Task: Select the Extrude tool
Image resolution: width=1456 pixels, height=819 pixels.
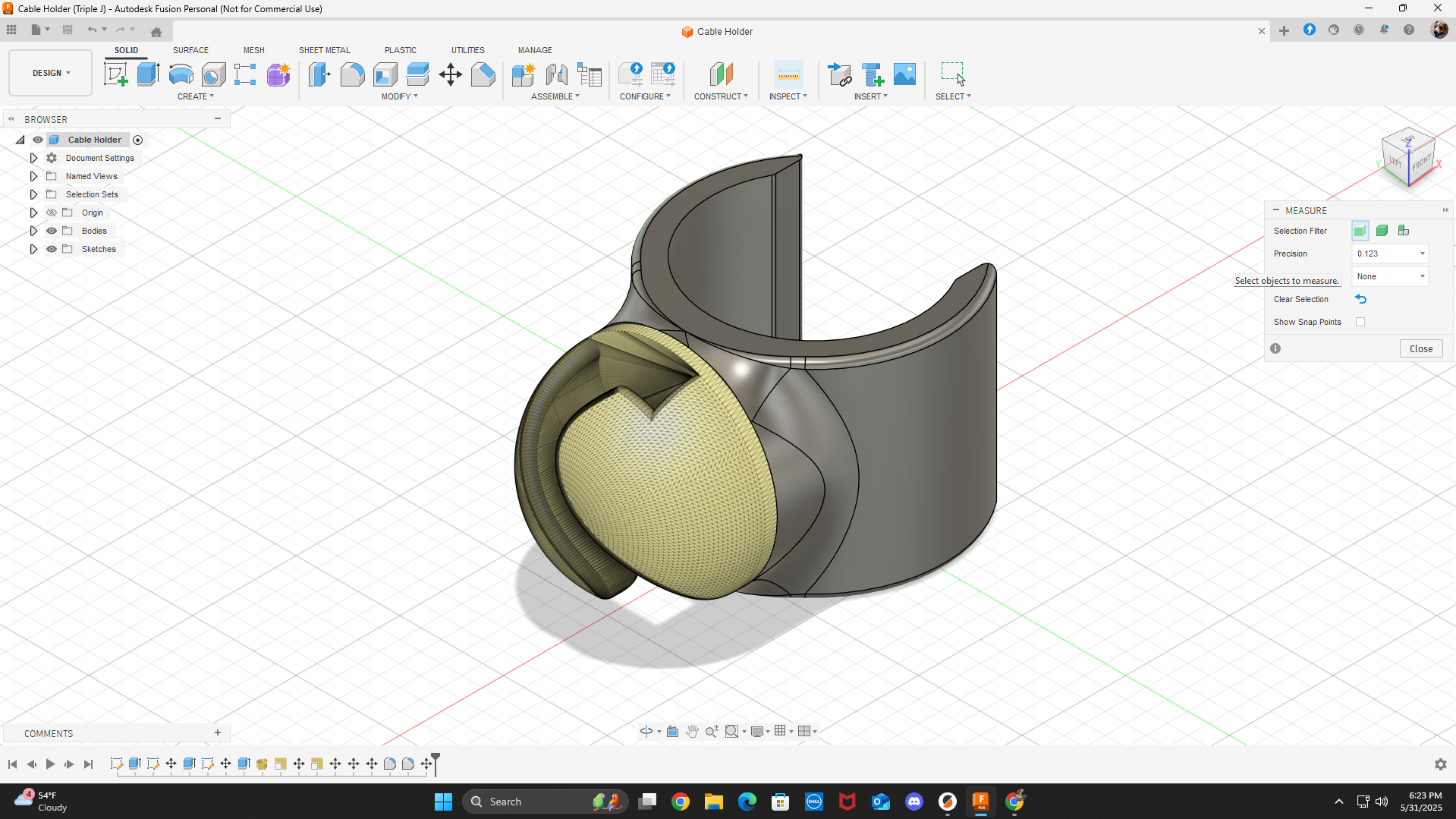Action: 148,74
